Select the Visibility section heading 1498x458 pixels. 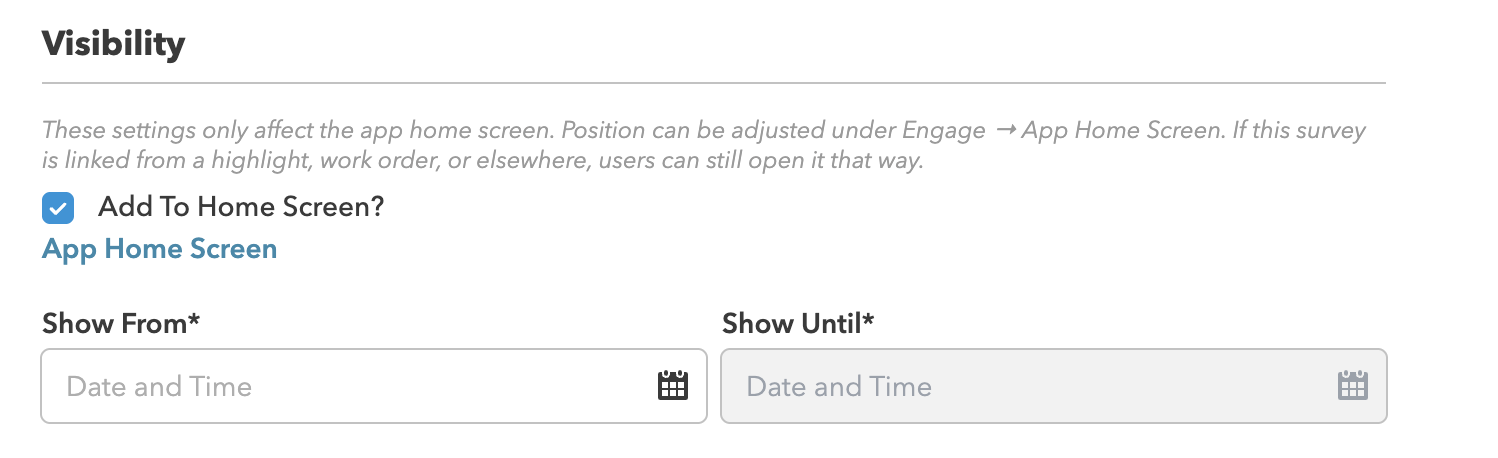point(113,44)
